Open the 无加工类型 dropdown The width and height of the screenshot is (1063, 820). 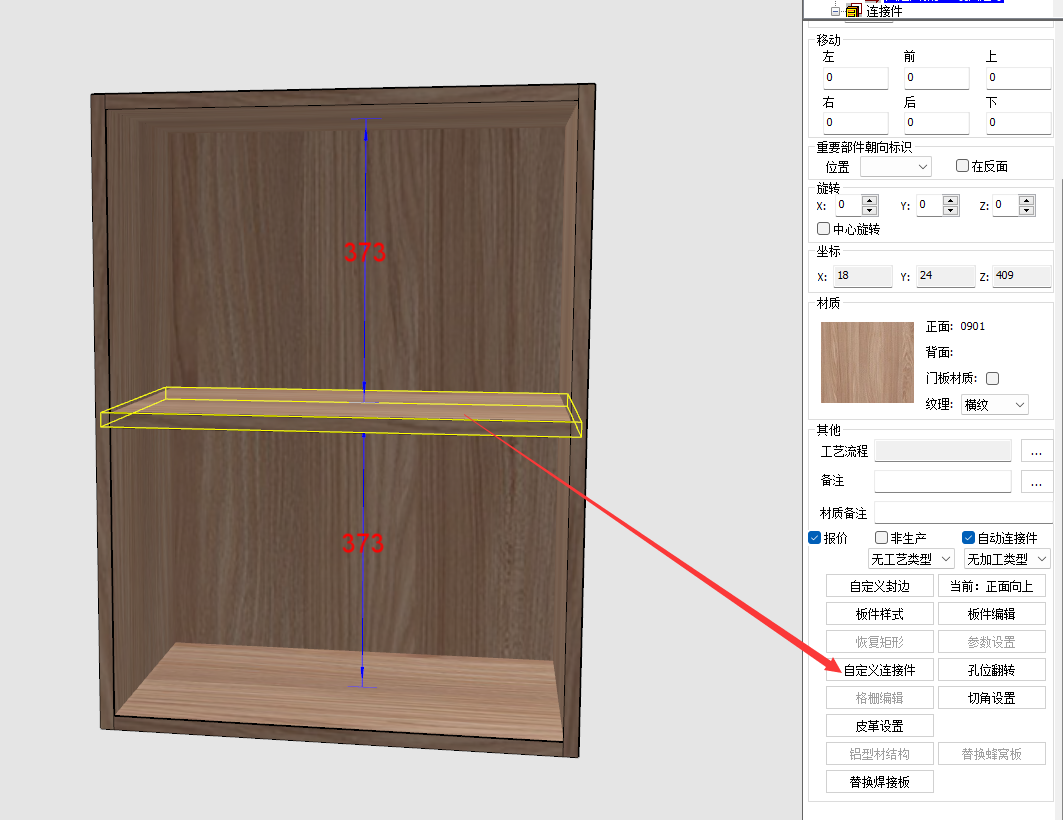(1007, 559)
